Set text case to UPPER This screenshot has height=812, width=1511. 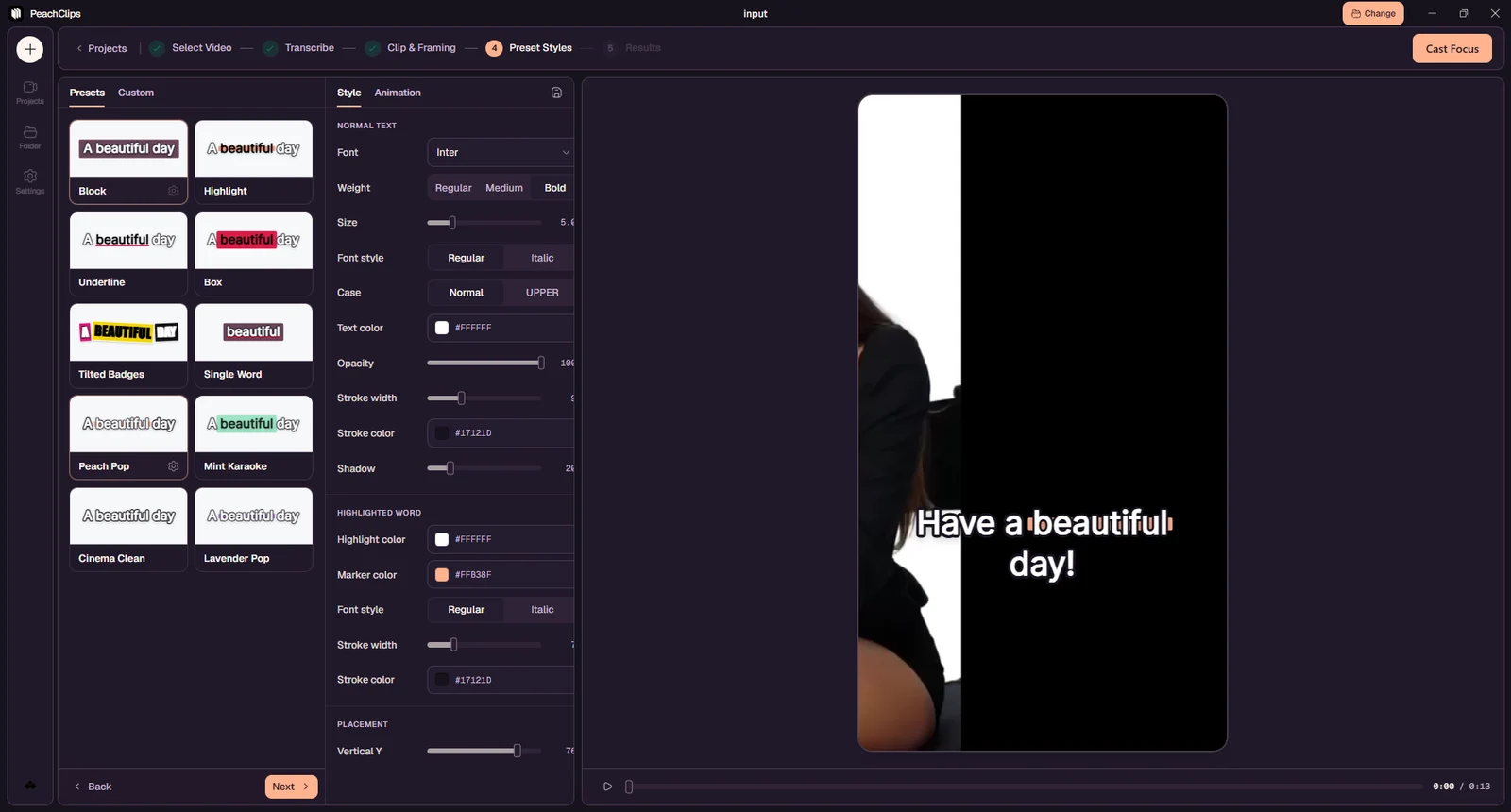tap(542, 293)
